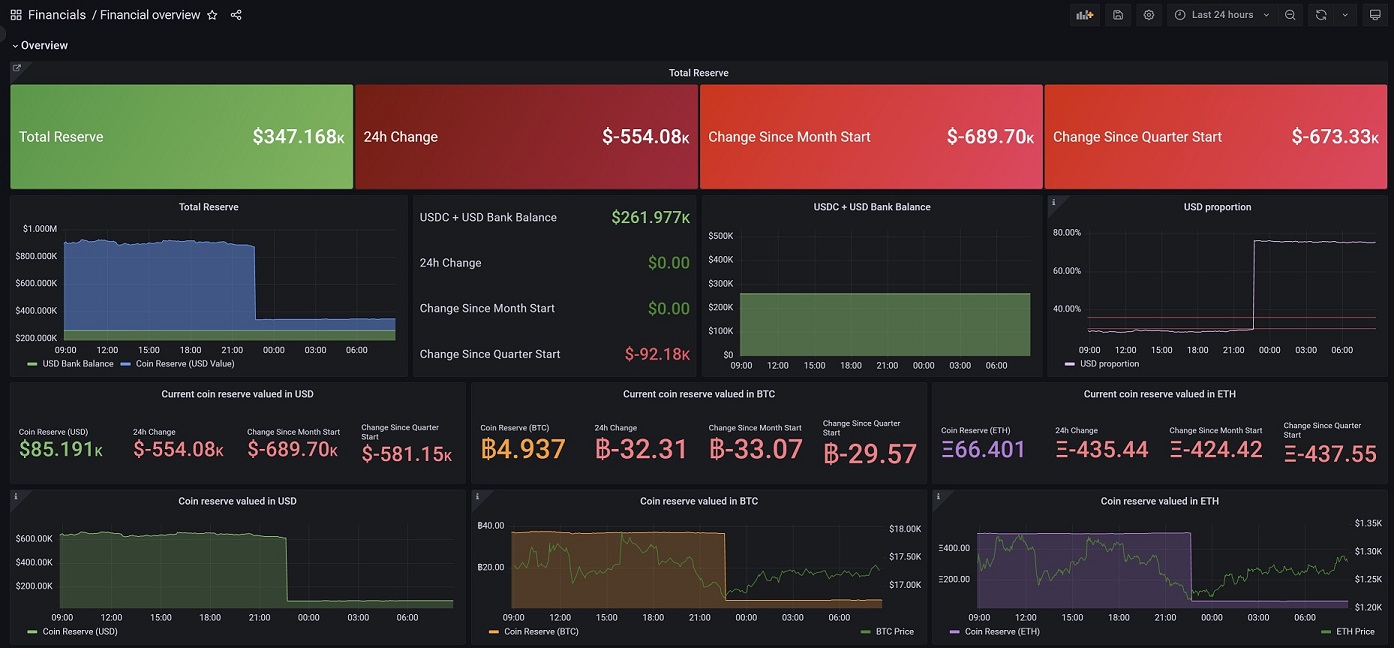
Task: Click the Change Since Month Start $-689.70K tile
Action: pyautogui.click(x=871, y=137)
